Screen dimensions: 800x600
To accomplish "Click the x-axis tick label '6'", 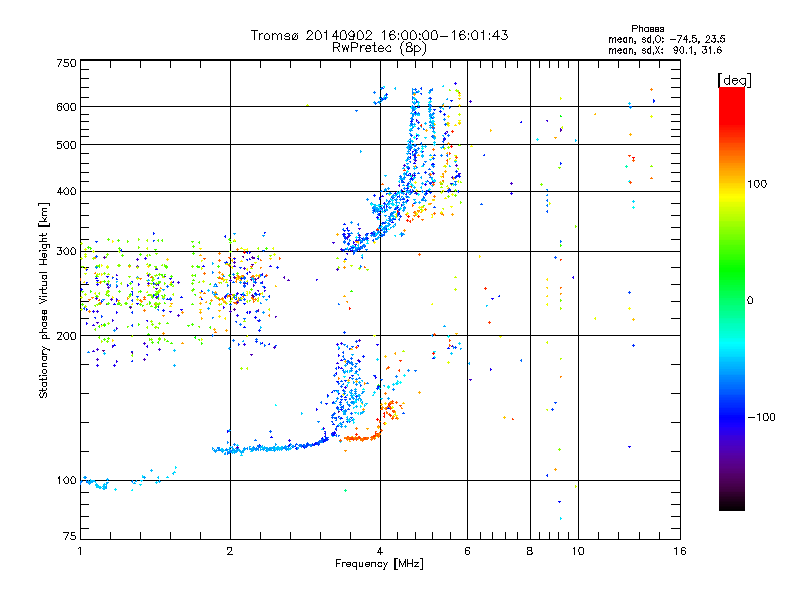I will coord(467,551).
